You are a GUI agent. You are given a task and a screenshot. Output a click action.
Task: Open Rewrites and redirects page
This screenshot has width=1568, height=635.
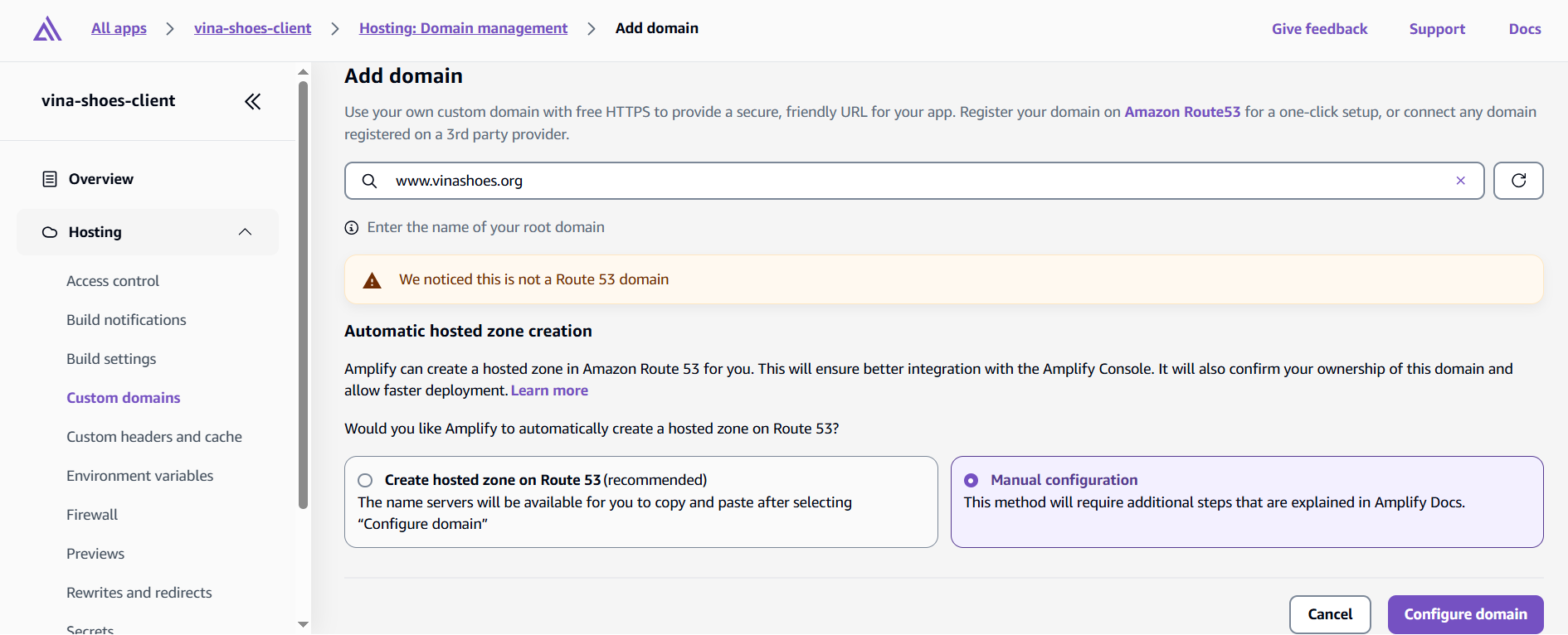click(139, 593)
